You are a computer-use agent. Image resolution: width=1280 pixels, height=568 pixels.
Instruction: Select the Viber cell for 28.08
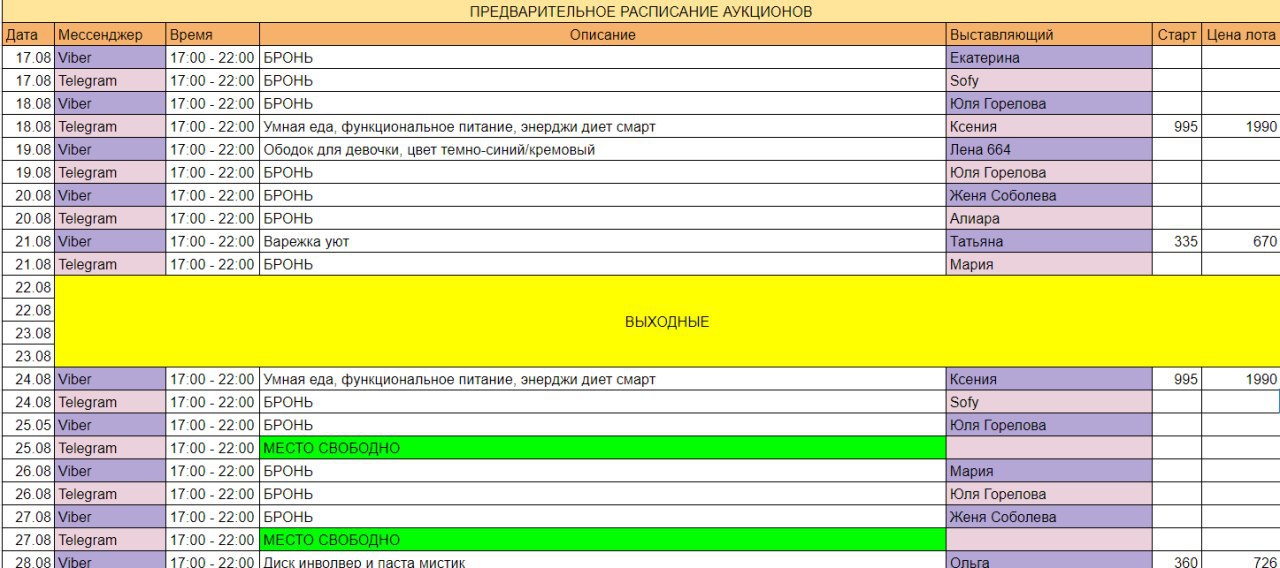110,561
